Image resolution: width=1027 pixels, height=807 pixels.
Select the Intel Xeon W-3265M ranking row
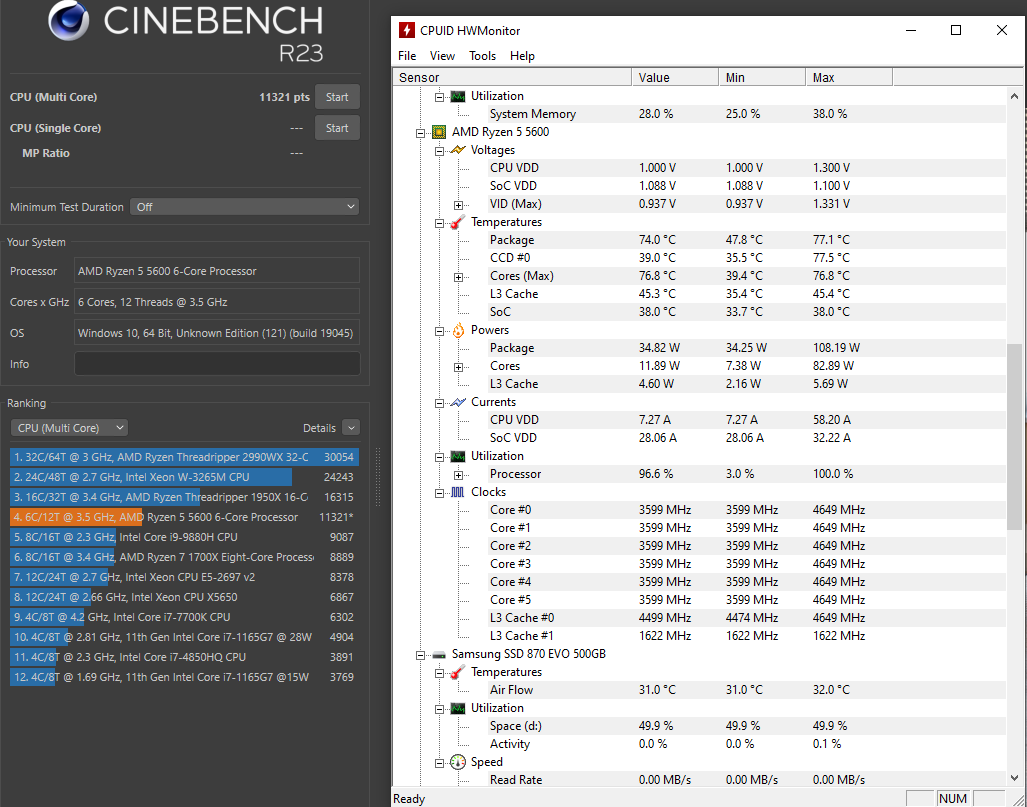point(184,477)
